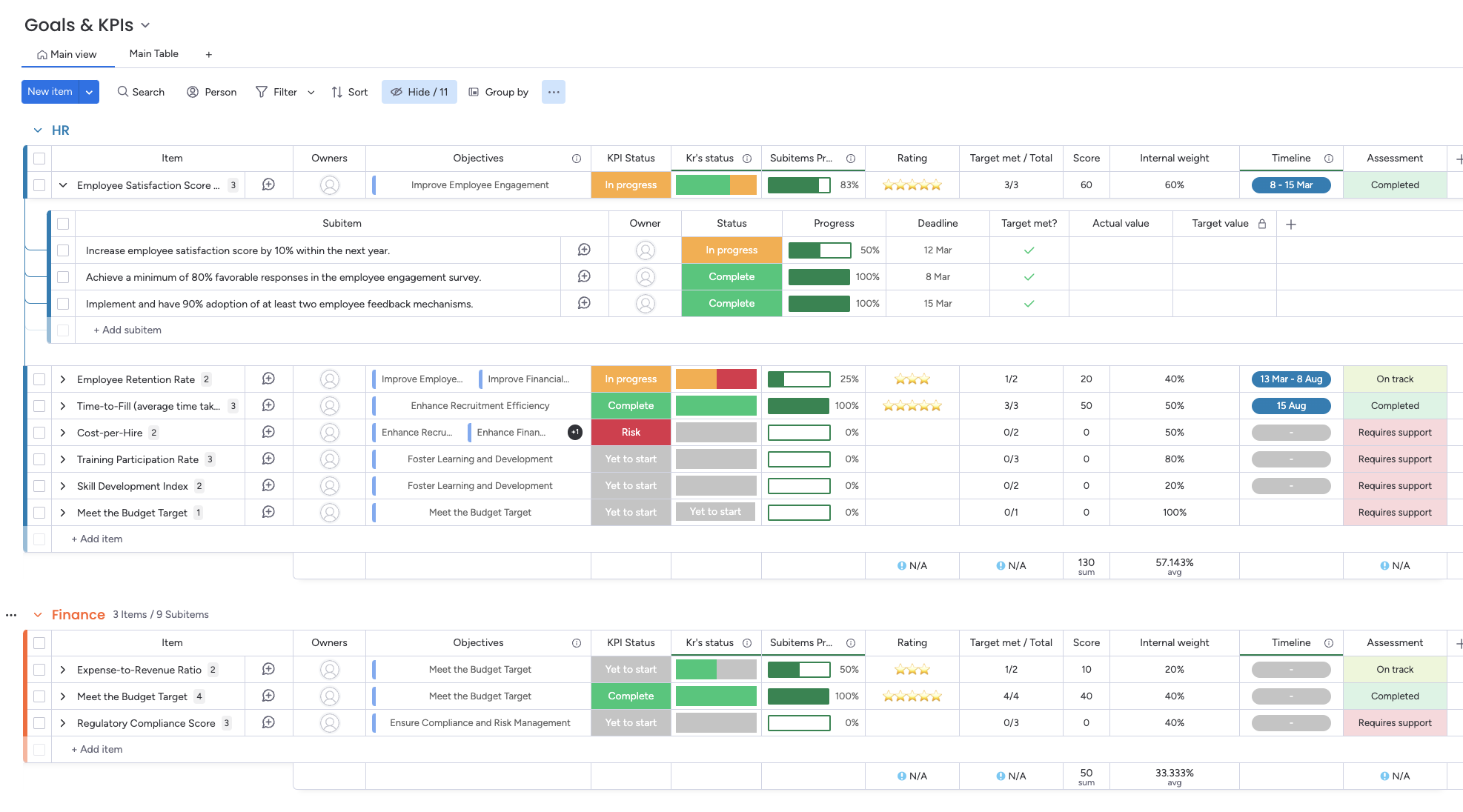
Task: Switch to the Main Table view
Action: (x=153, y=53)
